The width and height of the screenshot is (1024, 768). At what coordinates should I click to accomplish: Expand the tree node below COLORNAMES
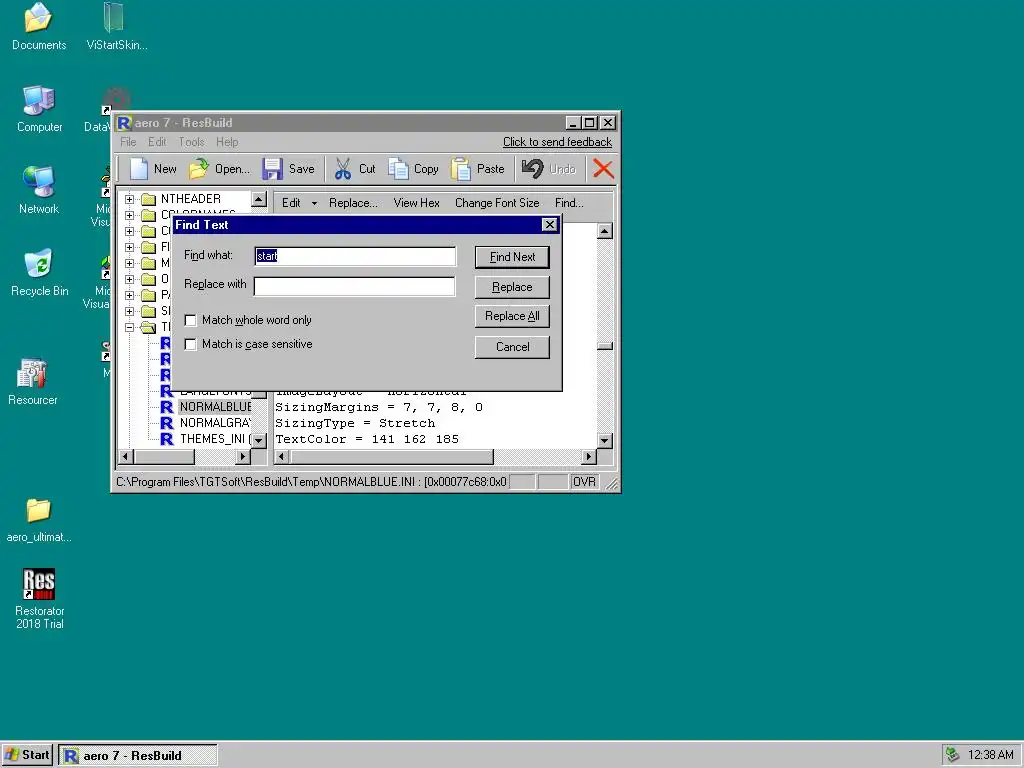point(129,231)
